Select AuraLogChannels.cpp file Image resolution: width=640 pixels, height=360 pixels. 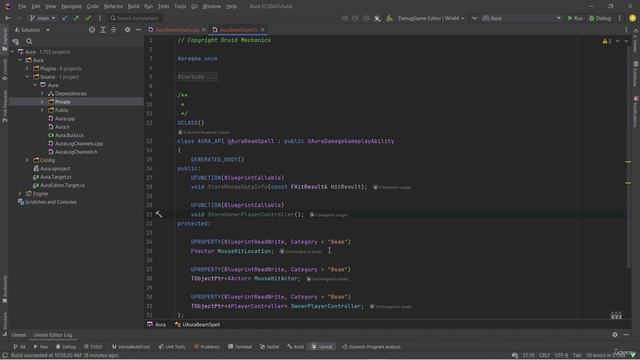pyautogui.click(x=78, y=144)
